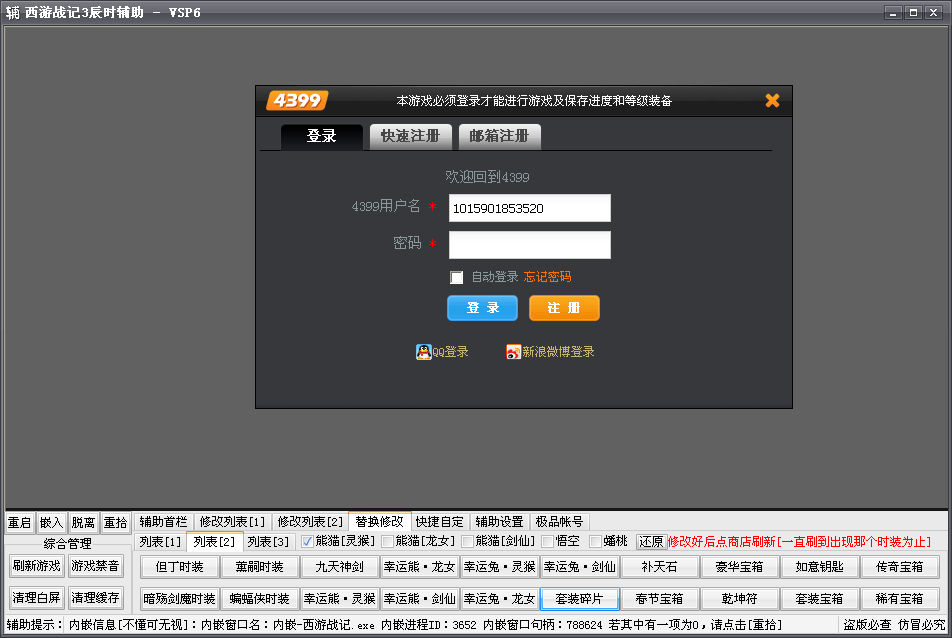Switch to the 登录 tab
This screenshot has width=952, height=638.
coord(322,136)
